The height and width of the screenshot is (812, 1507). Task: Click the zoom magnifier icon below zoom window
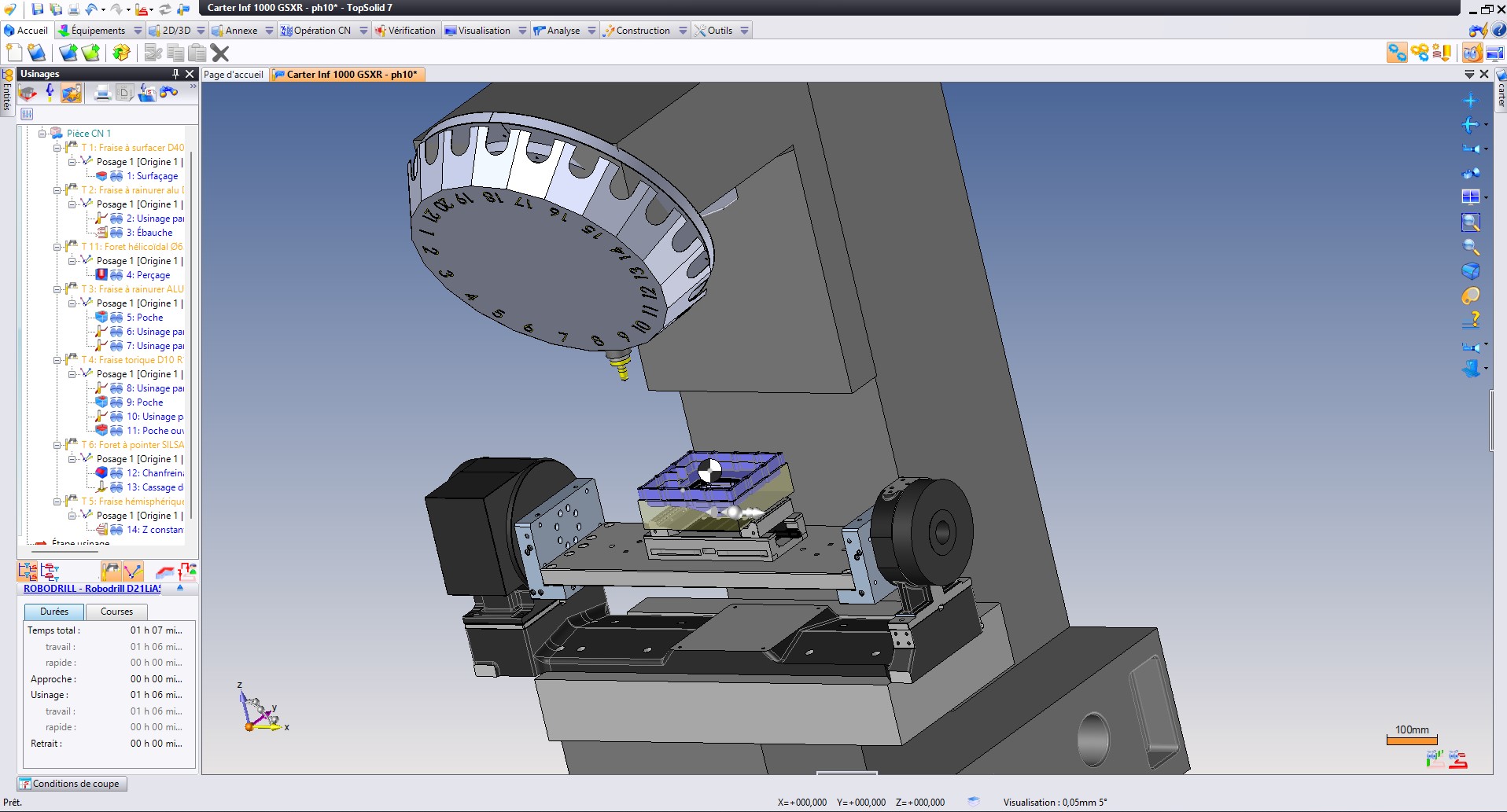[1471, 247]
